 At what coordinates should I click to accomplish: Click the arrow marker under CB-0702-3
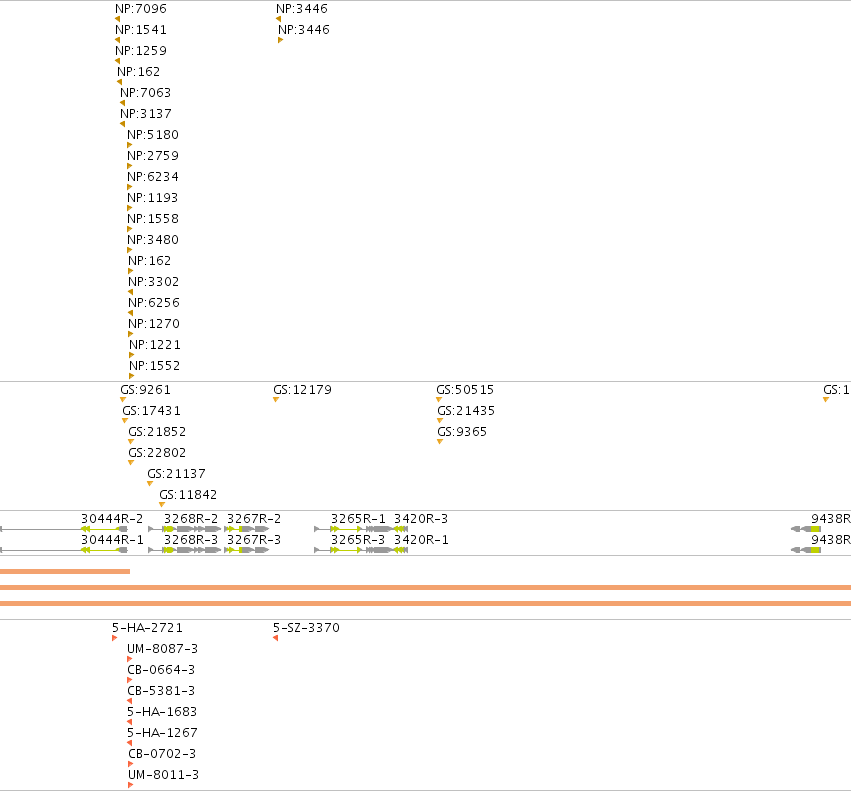pos(130,764)
